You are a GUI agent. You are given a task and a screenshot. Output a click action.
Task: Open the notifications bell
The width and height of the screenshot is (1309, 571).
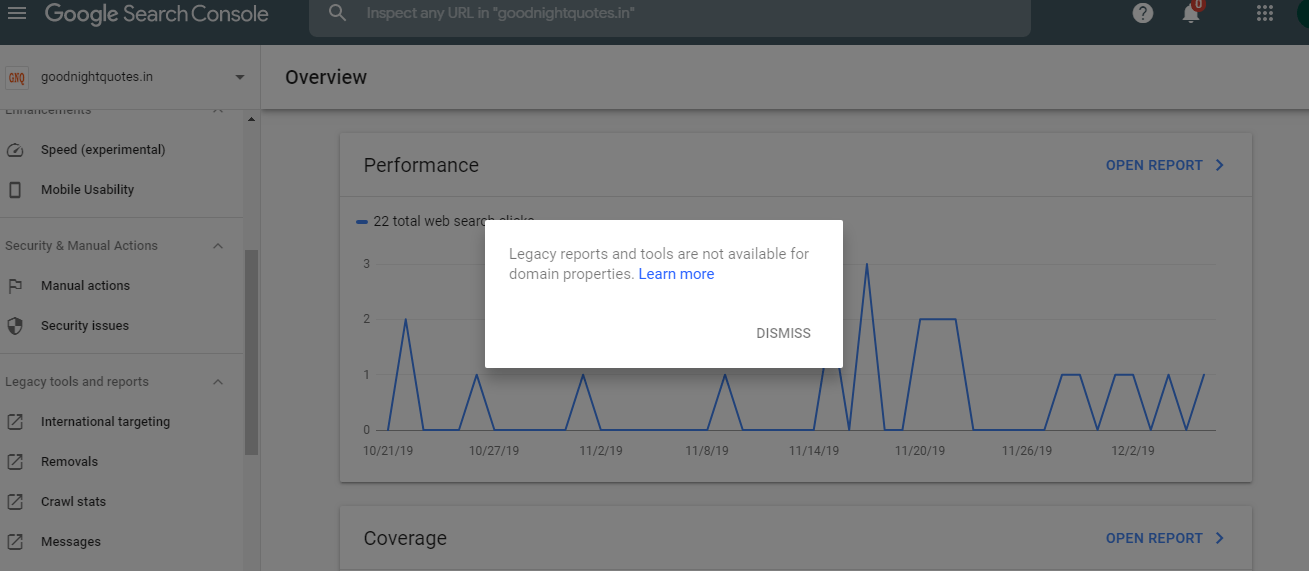(1190, 13)
